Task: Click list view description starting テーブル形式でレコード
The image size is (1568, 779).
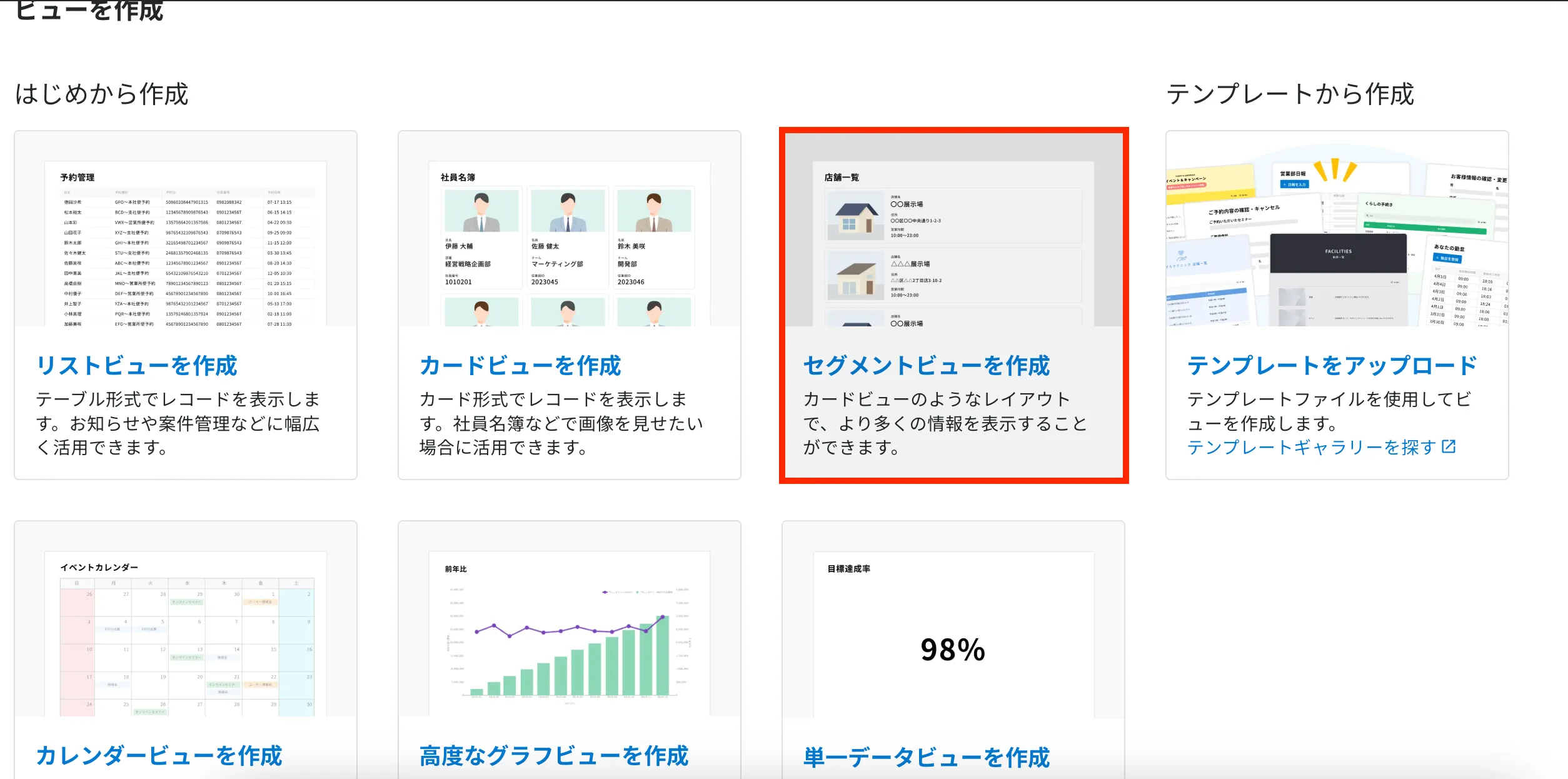Action: (x=178, y=423)
